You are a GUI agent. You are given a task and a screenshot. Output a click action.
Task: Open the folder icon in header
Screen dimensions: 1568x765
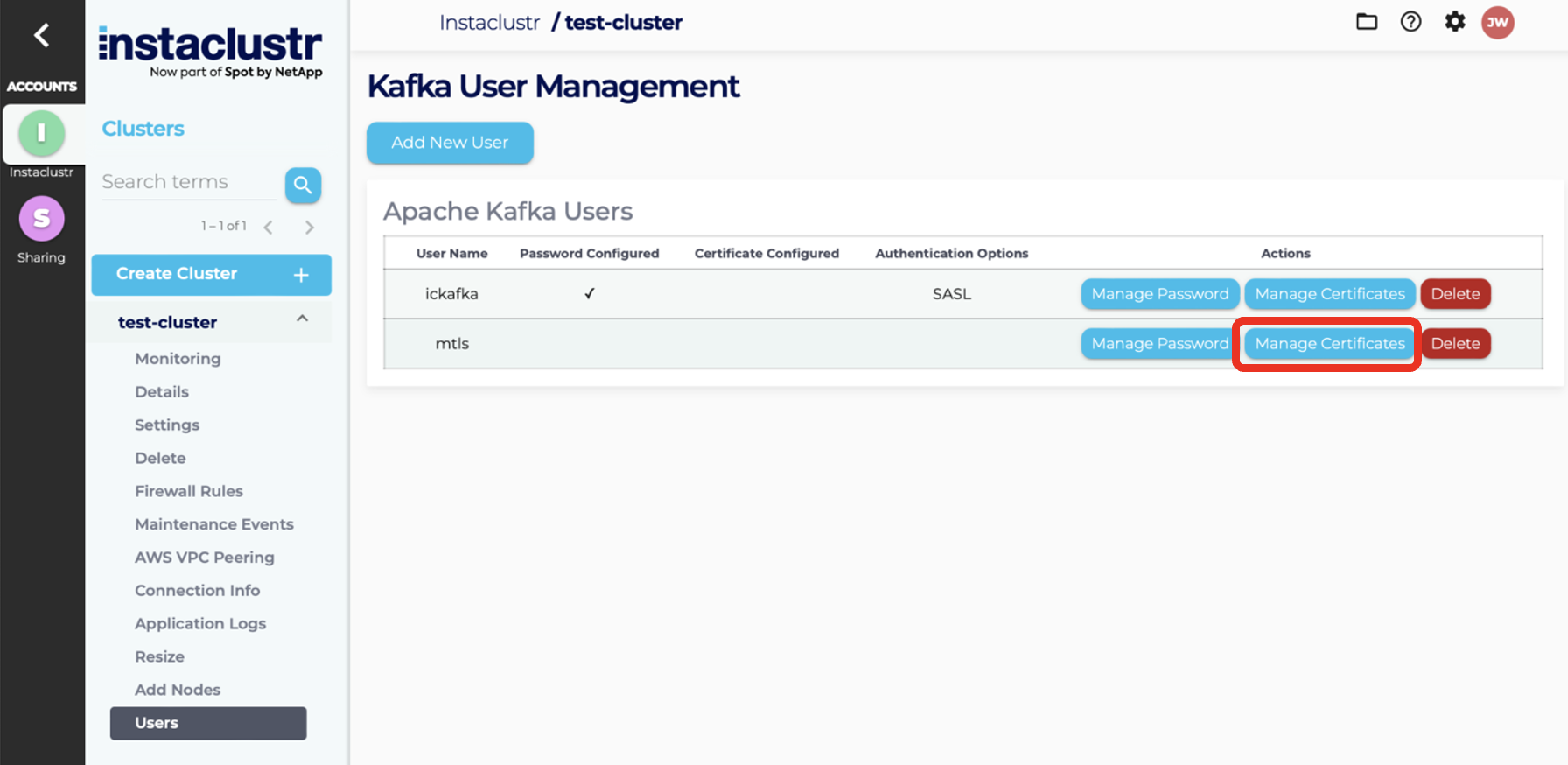[x=1366, y=22]
